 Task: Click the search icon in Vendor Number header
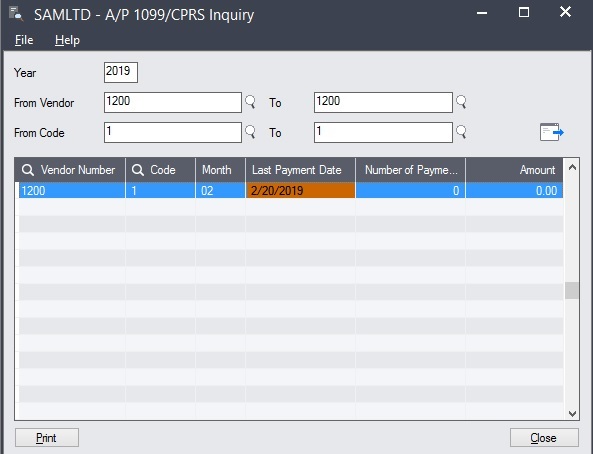coord(28,170)
